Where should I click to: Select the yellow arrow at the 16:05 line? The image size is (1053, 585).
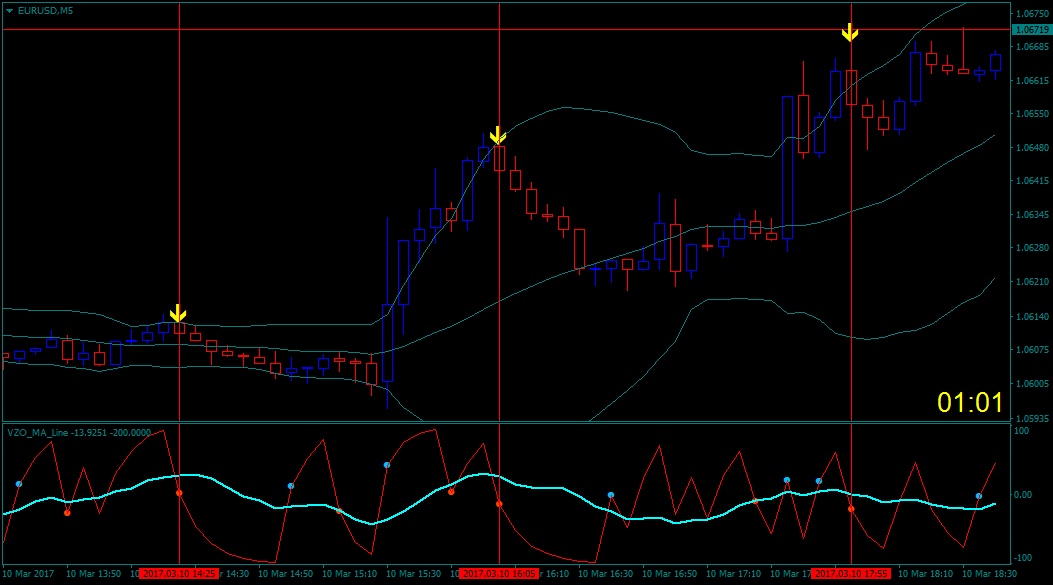pos(498,135)
